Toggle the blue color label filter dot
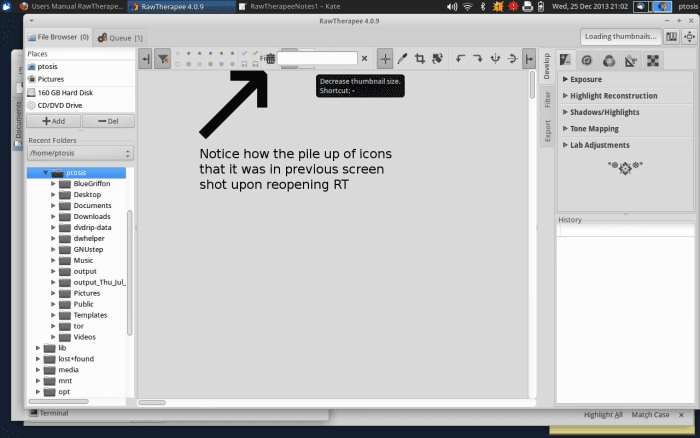The width and height of the screenshot is (700, 438). point(221,64)
